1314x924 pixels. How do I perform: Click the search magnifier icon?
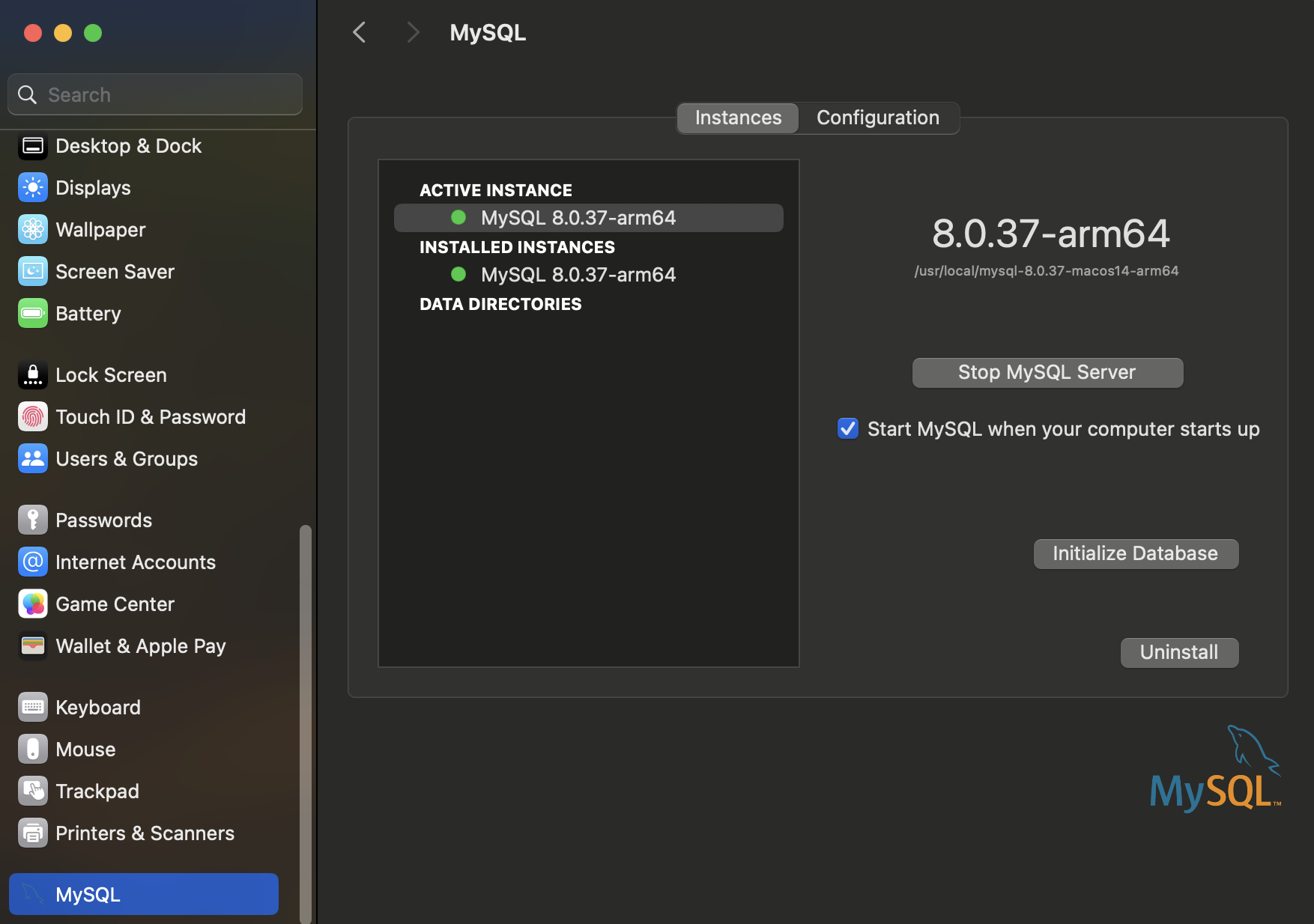tap(28, 94)
